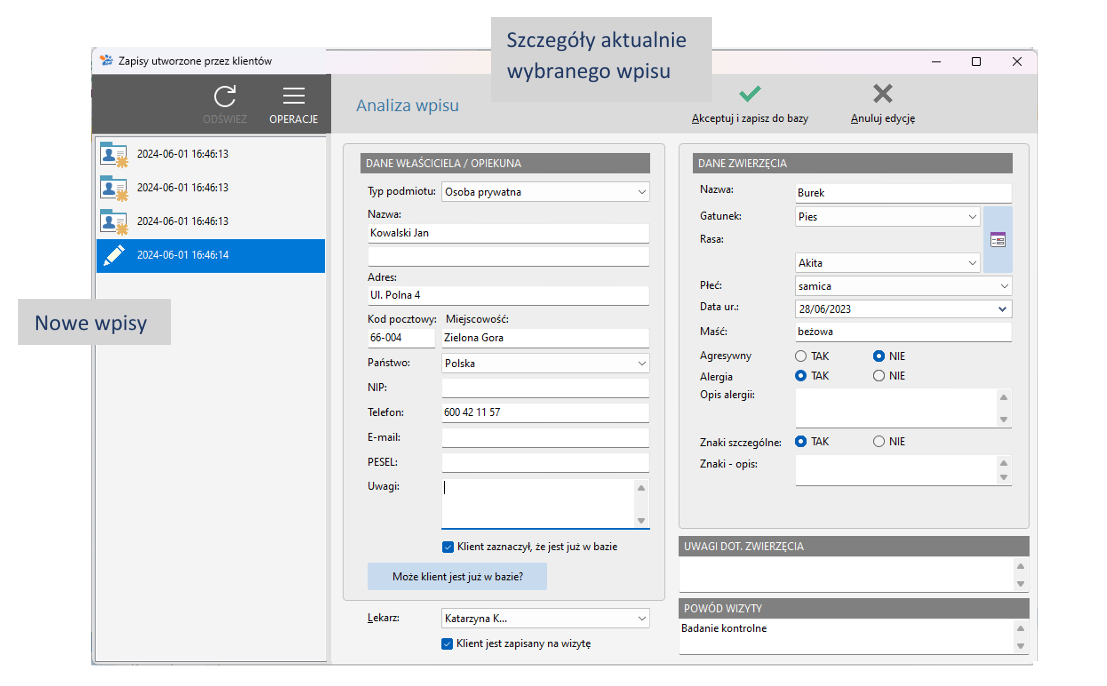
Task: Click into the owner Uwagi text area
Action: [x=538, y=503]
